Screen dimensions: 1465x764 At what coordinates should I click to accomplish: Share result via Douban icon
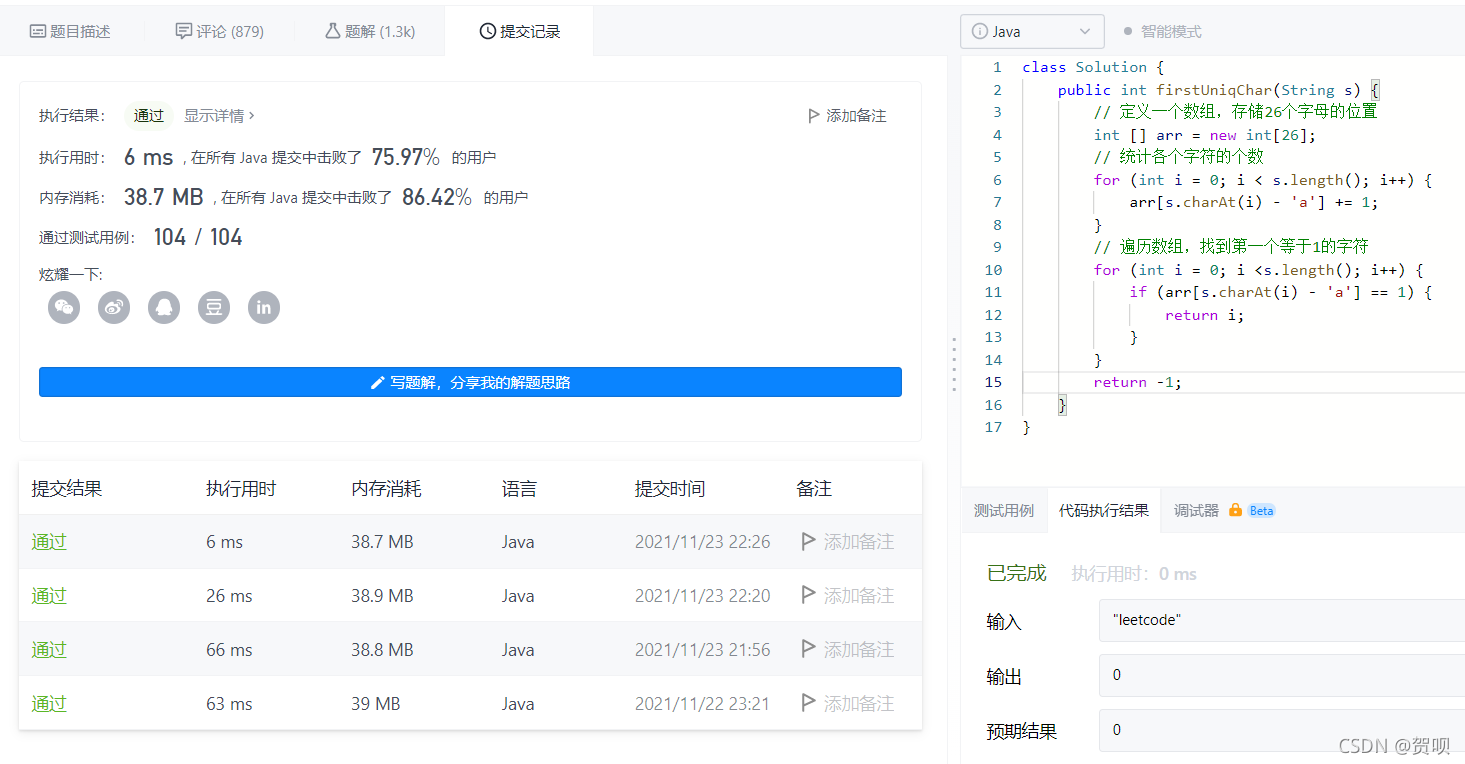tap(214, 307)
